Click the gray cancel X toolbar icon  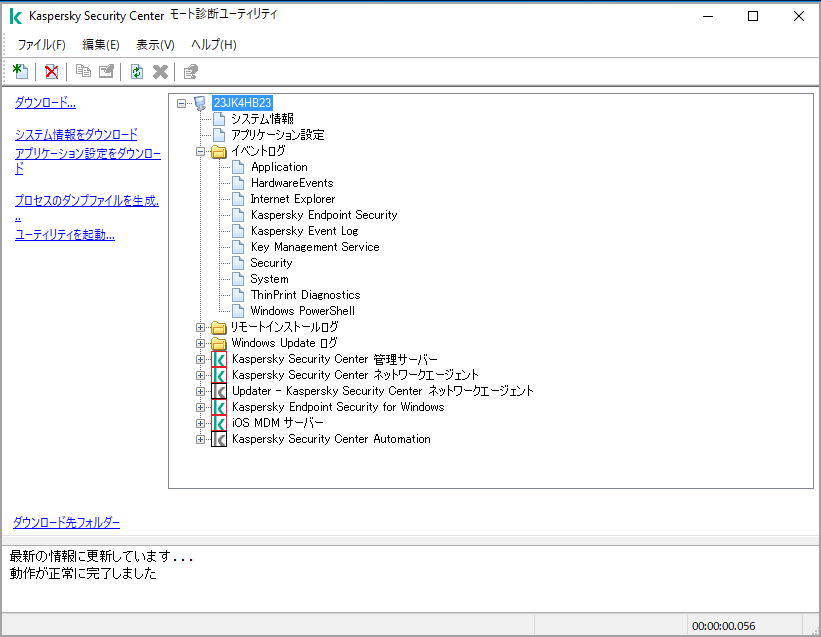[161, 71]
